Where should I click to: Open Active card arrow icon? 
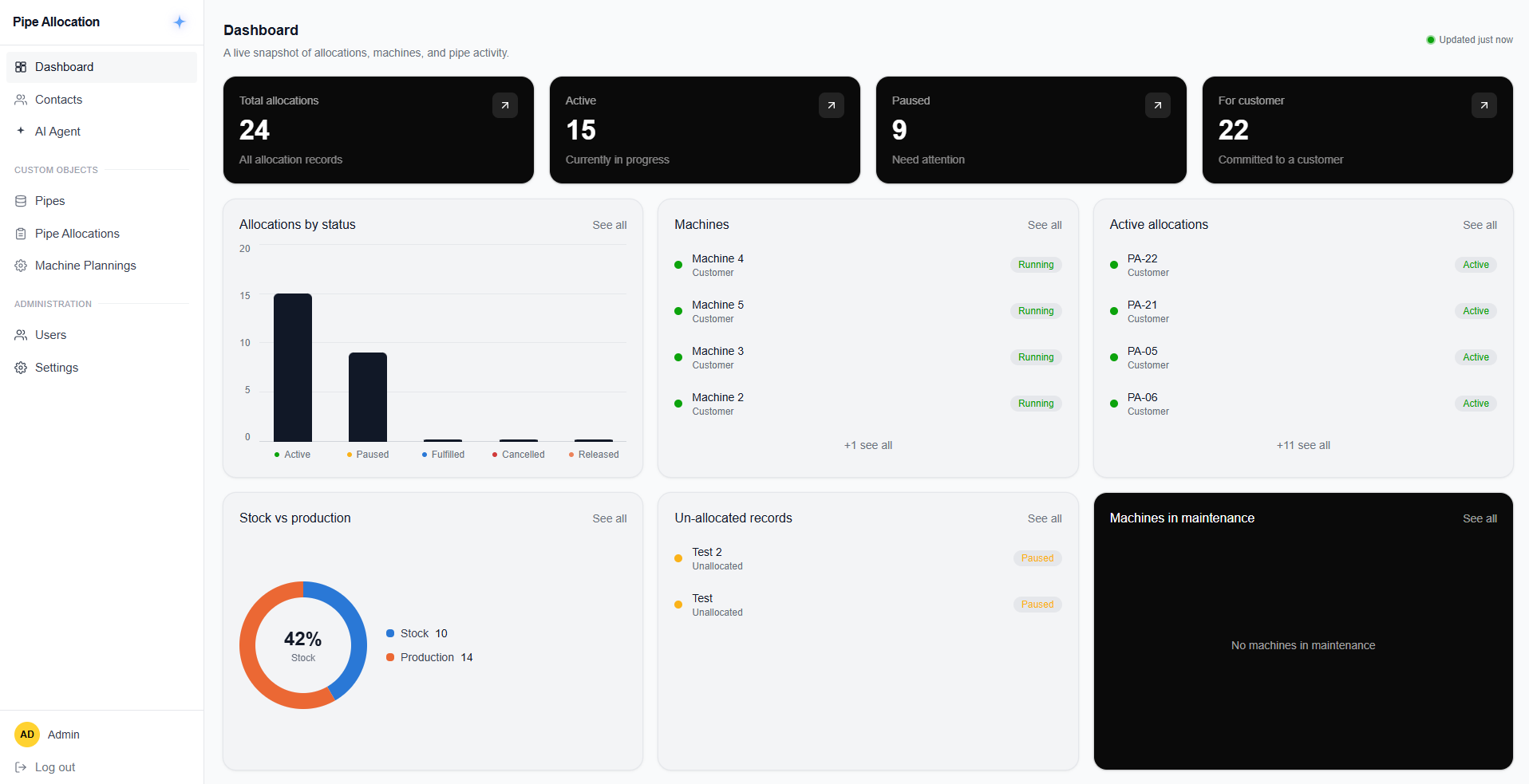832,105
